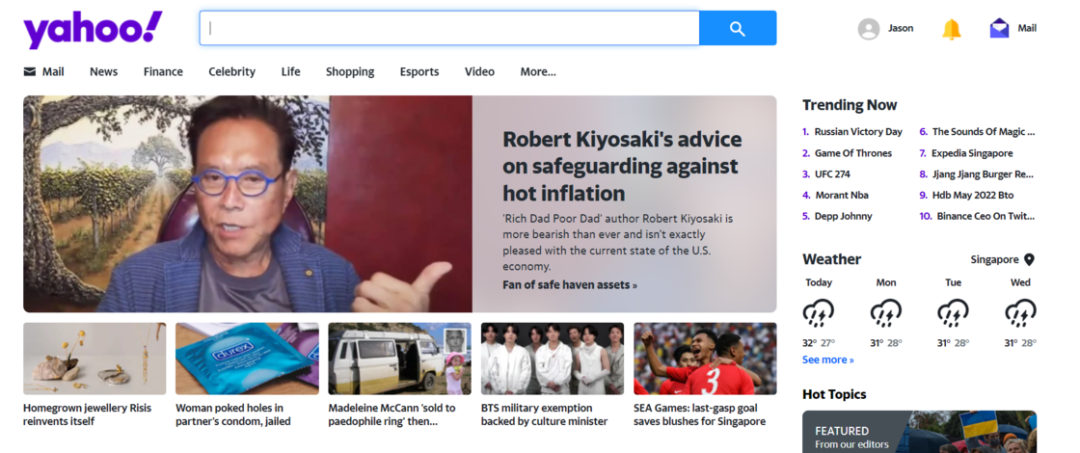Read 'Homegrown jewellery Risis reinvents itself' article

pyautogui.click(x=87, y=414)
